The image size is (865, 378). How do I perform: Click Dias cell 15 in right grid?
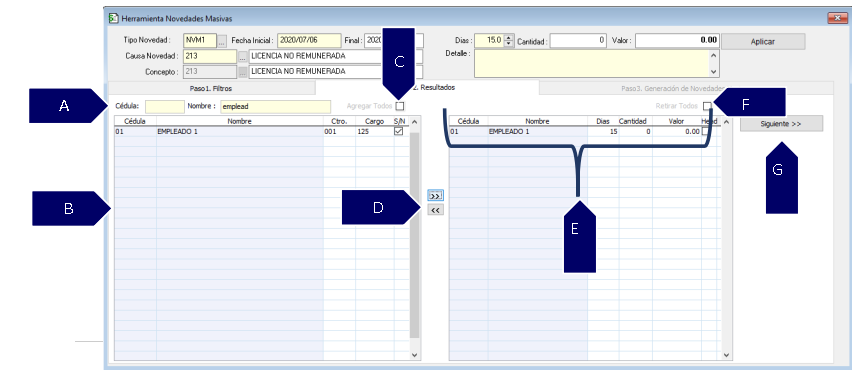click(603, 132)
